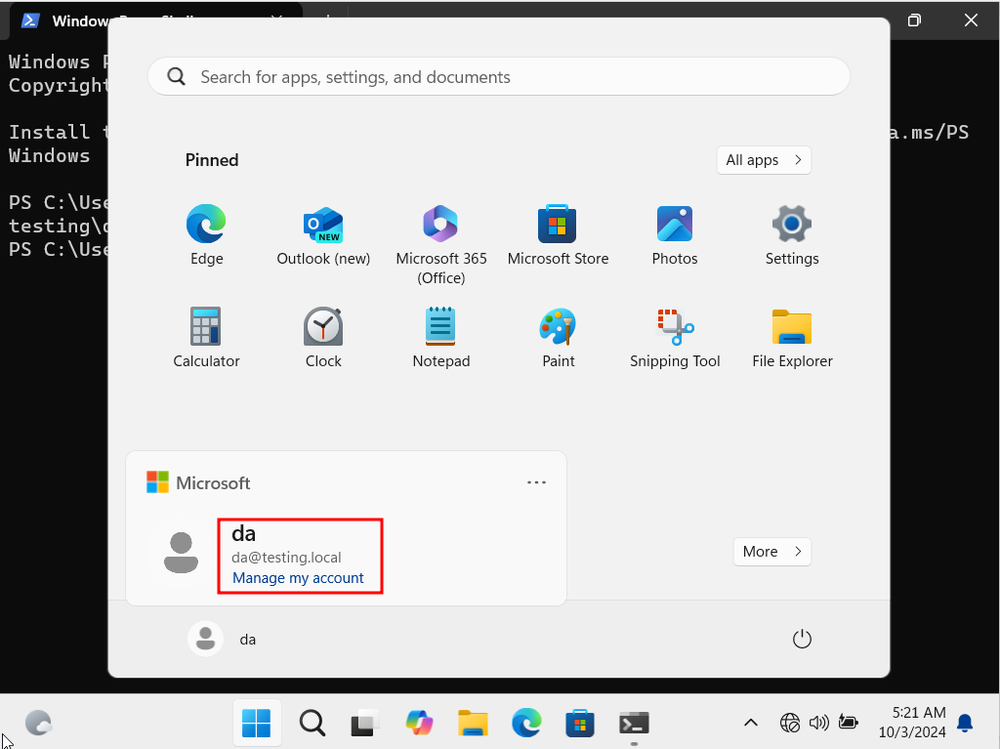
Task: Switch to Terminal on the taskbar
Action: pyautogui.click(x=633, y=723)
